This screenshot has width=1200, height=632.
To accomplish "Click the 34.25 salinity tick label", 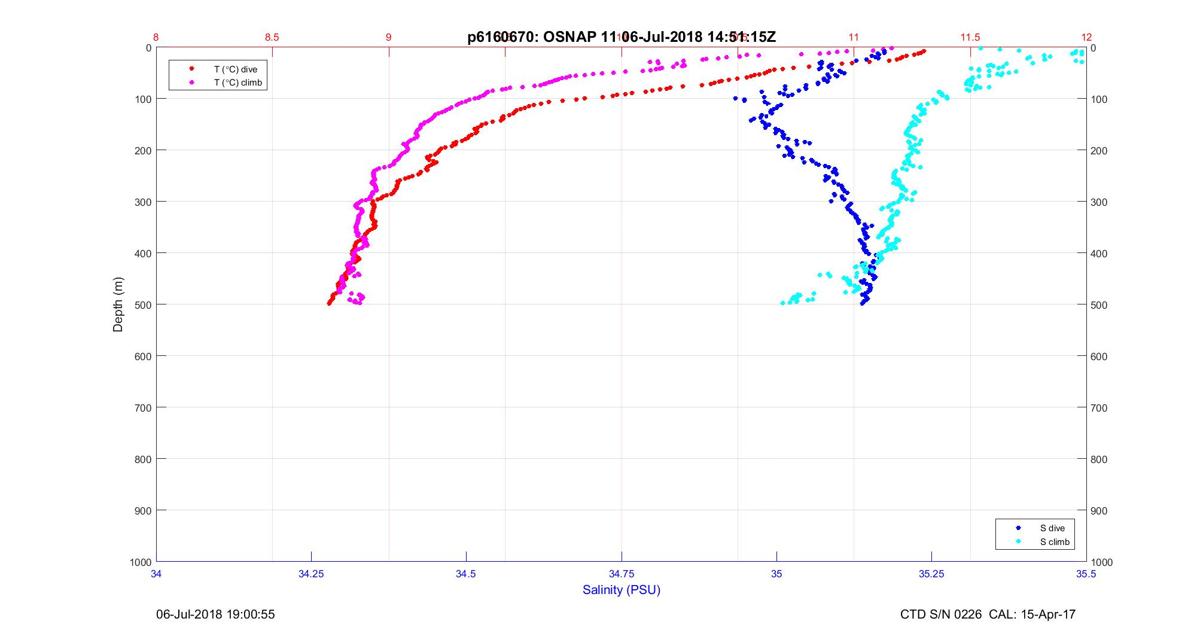I will click(x=311, y=574).
